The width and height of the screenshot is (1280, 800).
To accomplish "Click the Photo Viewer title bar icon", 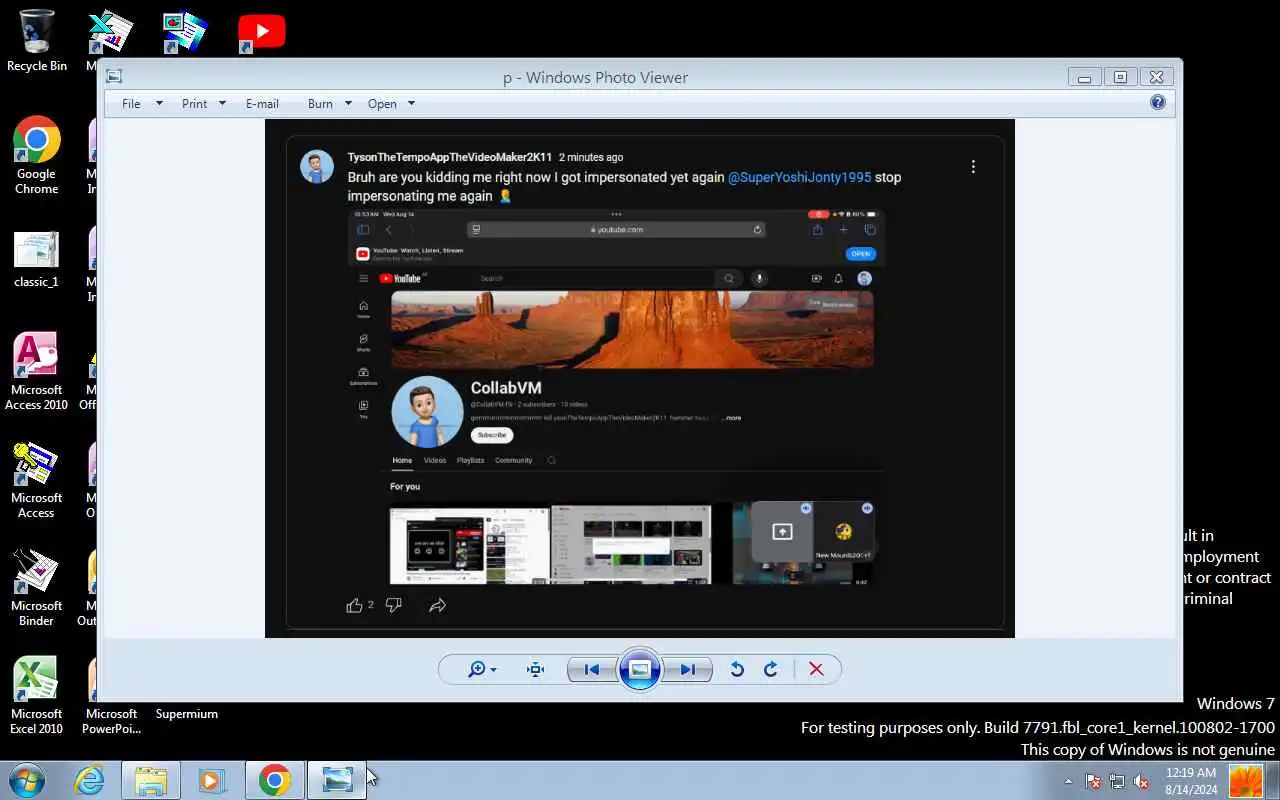I will [x=114, y=76].
